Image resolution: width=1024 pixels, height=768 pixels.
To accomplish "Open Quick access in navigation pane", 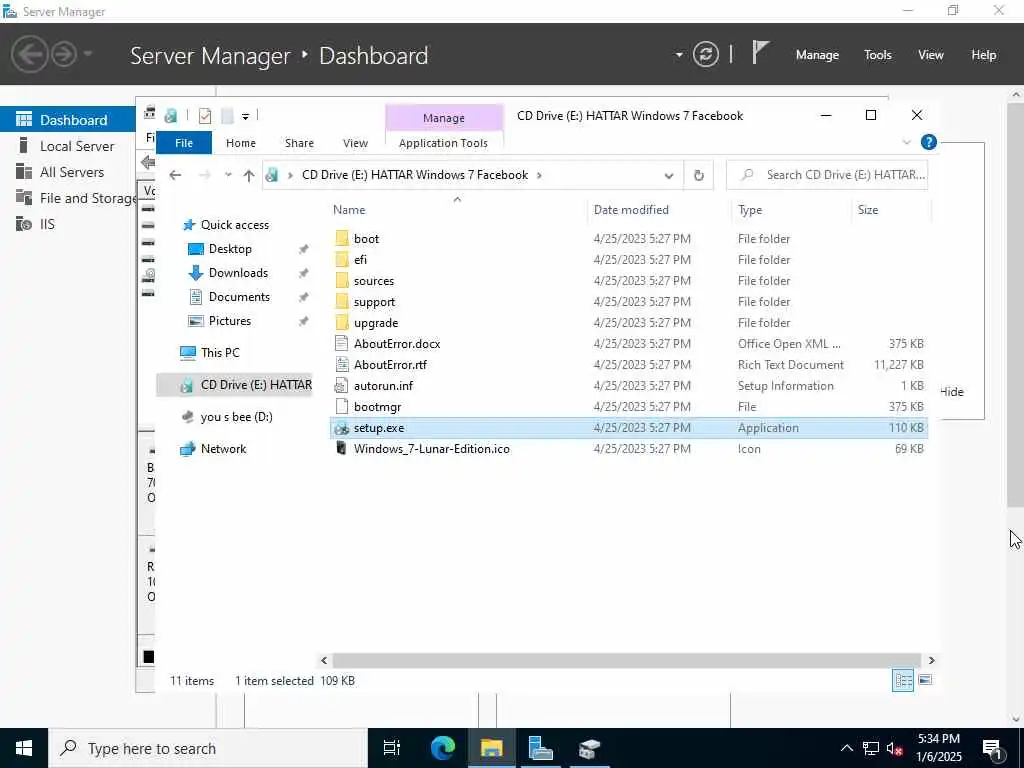I will tap(234, 225).
